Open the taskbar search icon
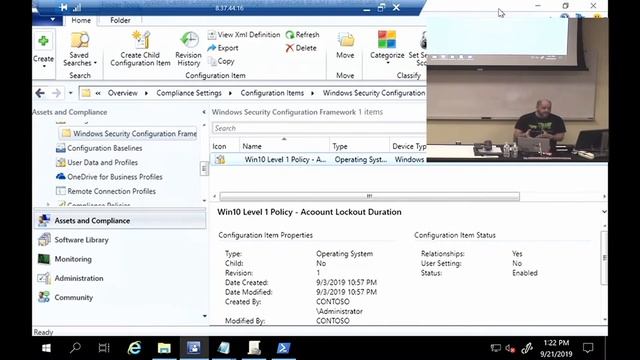Image resolution: width=640 pixels, height=360 pixels. 75,348
